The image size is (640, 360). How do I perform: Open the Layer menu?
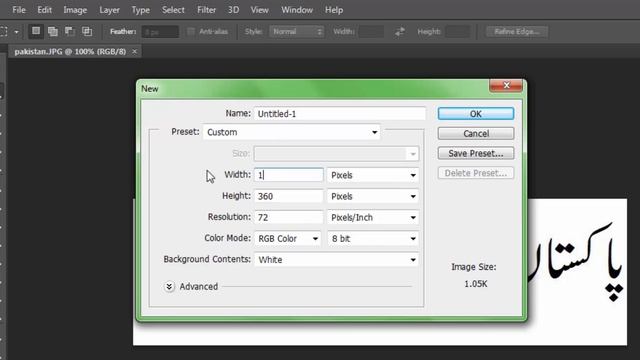[x=109, y=10]
